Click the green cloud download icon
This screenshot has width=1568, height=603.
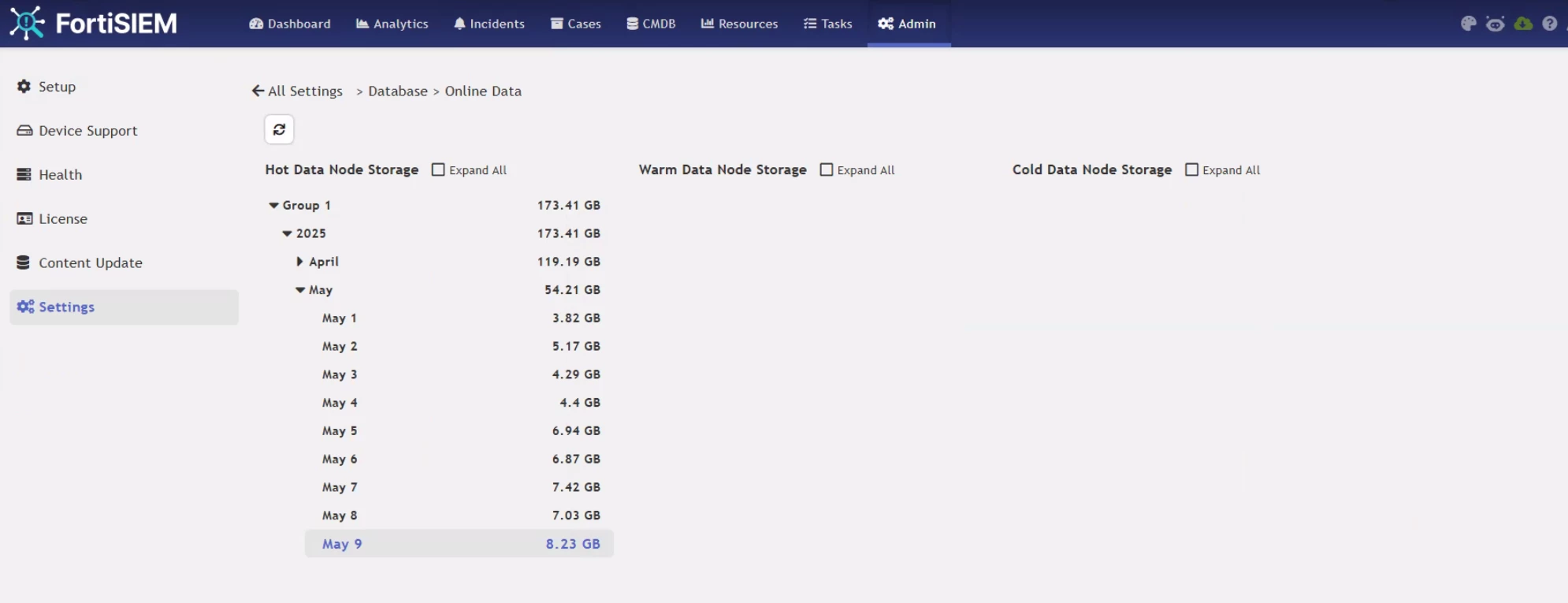[1523, 24]
